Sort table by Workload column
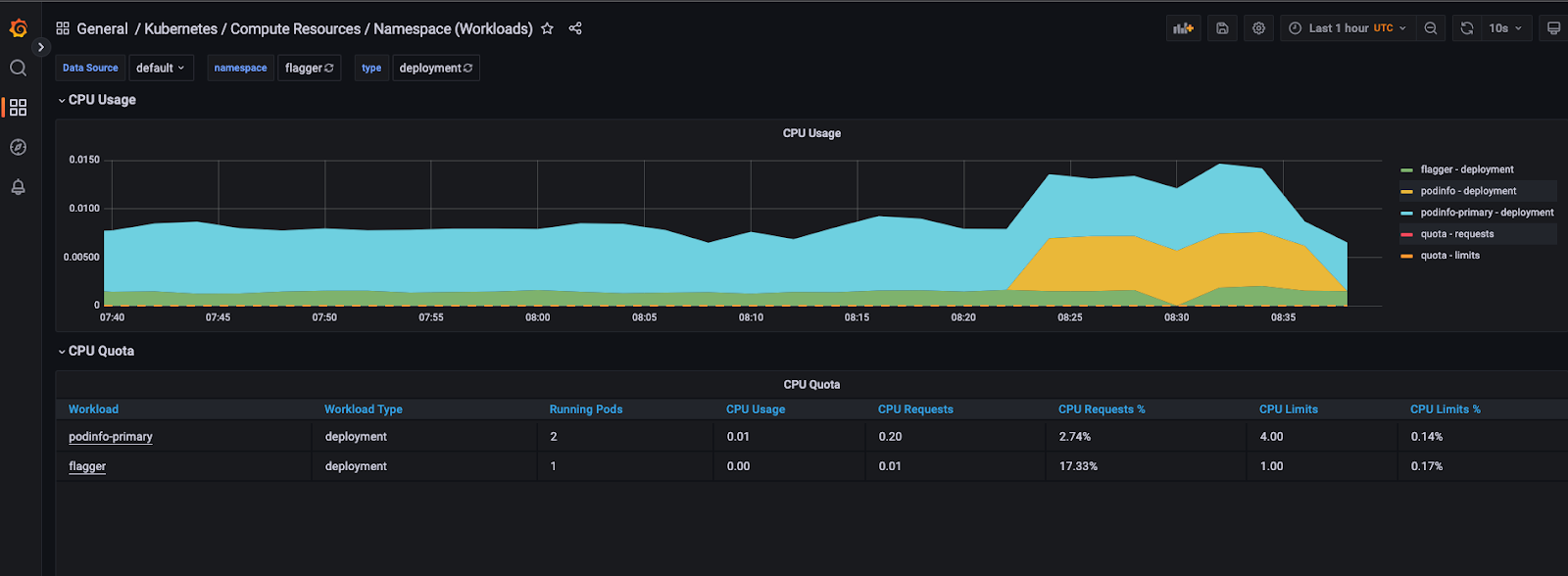Image resolution: width=1568 pixels, height=576 pixels. click(93, 409)
